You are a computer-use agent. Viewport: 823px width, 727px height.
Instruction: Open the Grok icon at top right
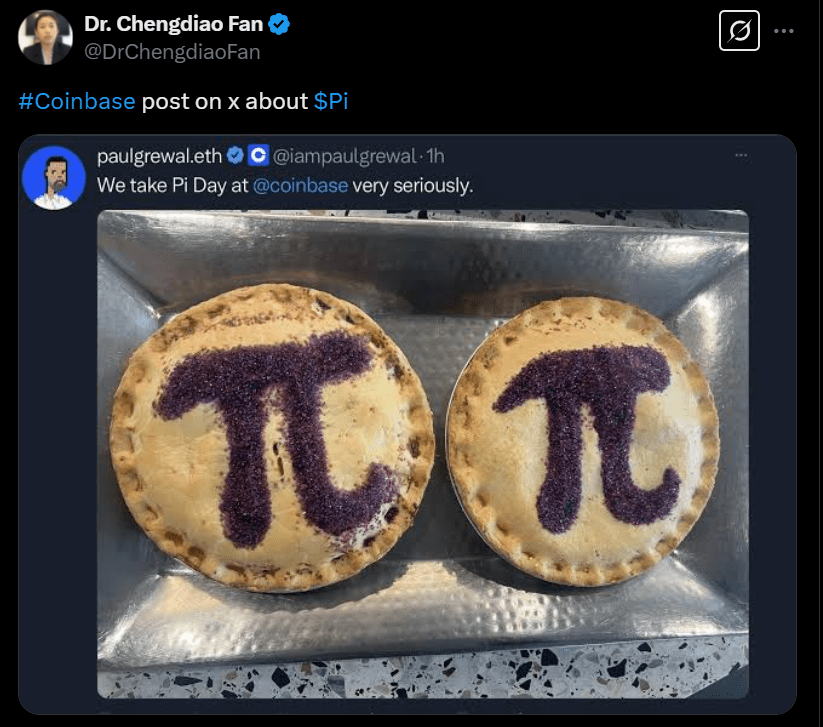point(739,32)
